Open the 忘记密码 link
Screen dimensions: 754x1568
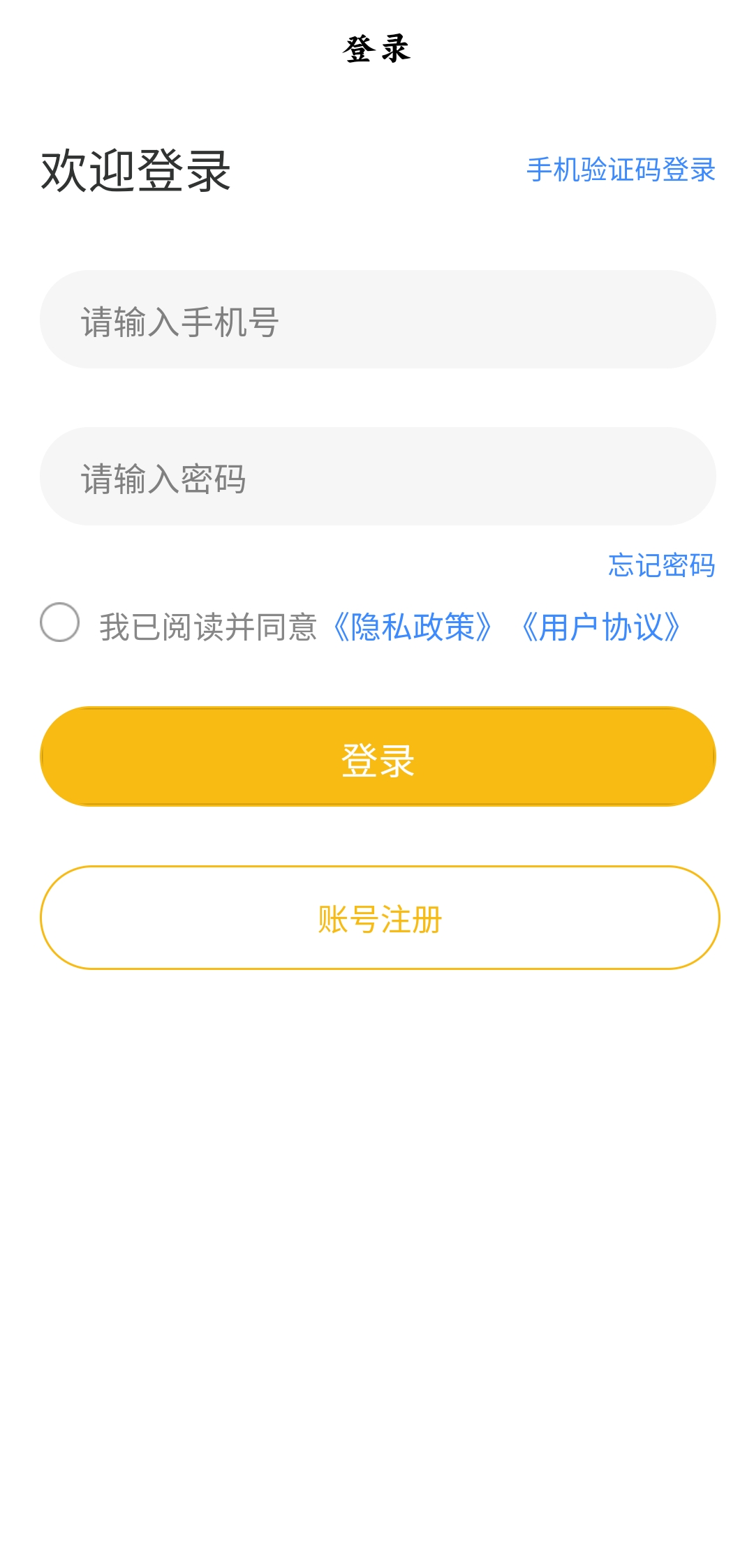click(x=661, y=565)
